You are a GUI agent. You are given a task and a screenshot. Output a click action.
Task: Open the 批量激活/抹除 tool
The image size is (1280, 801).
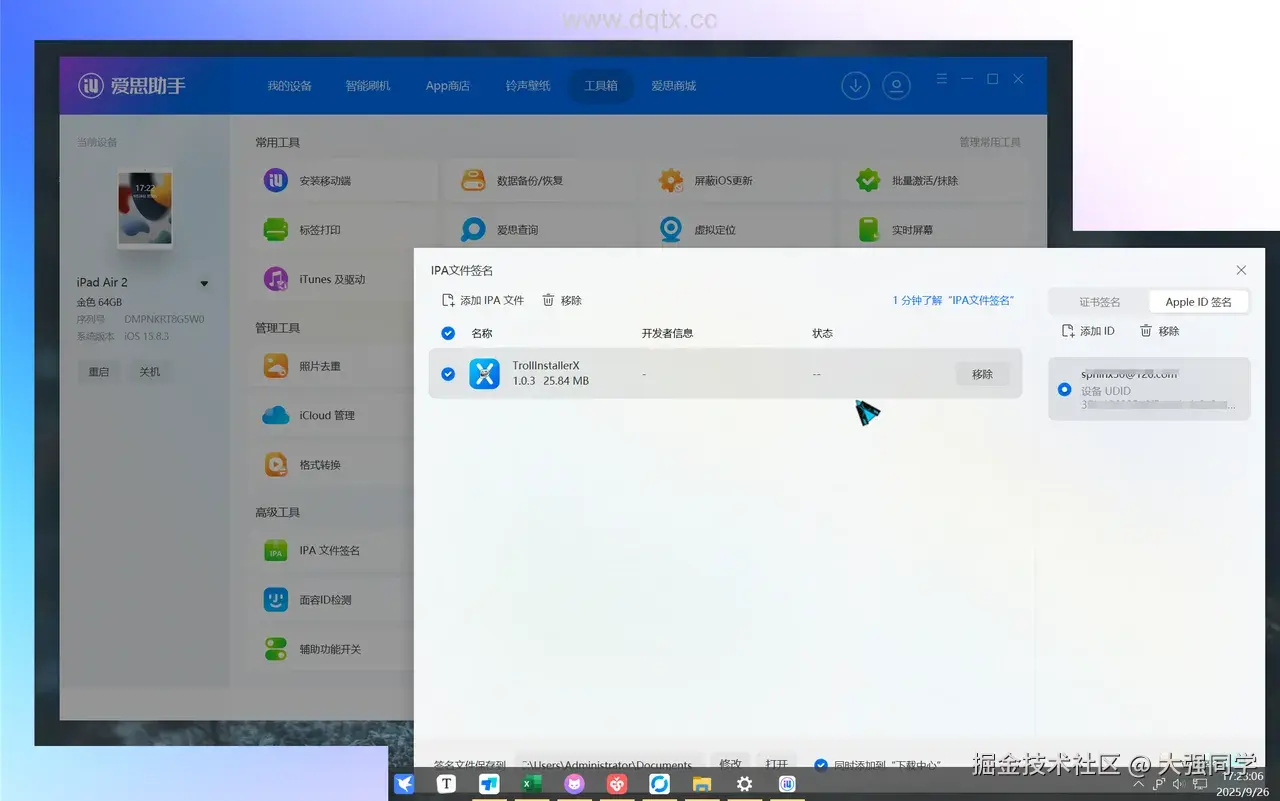(x=936, y=180)
